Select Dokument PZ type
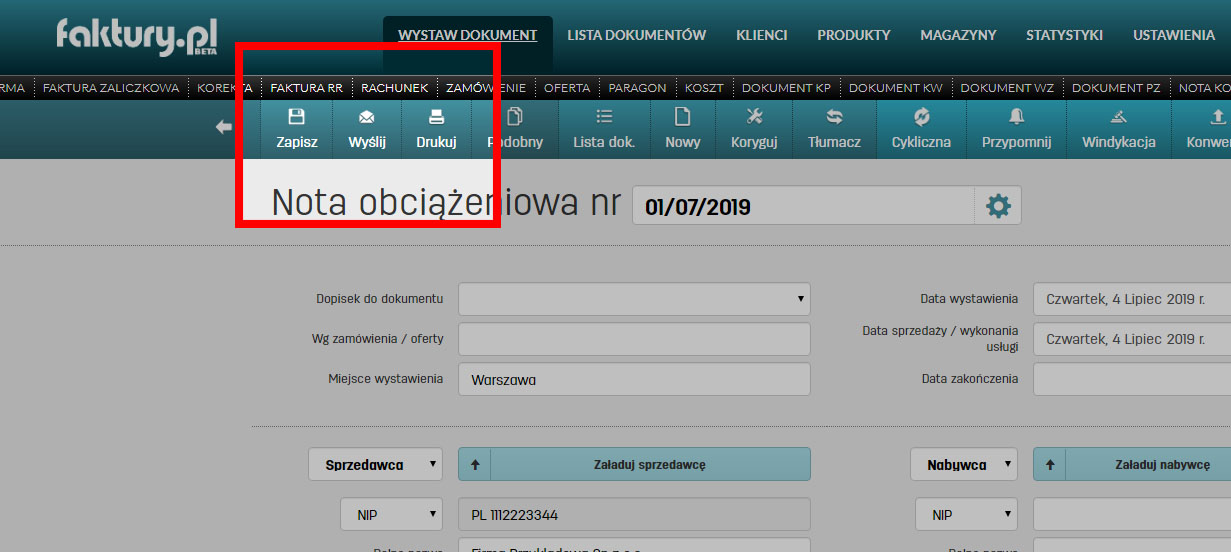1231x552 pixels. (1116, 88)
